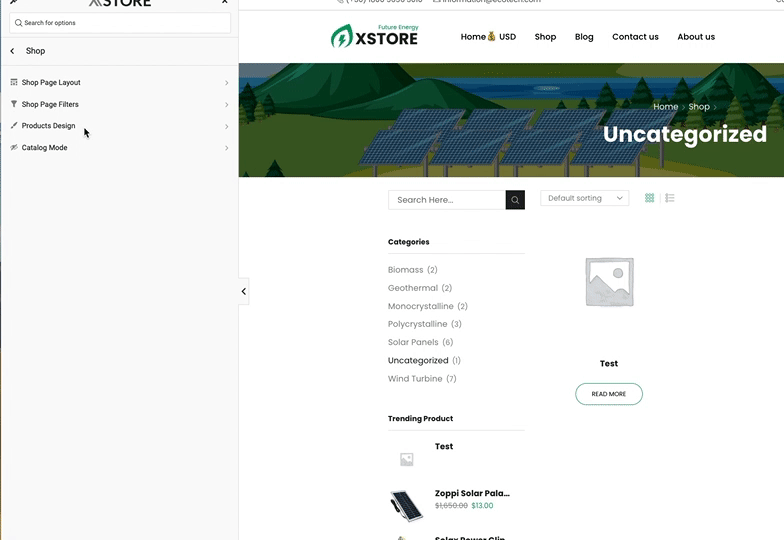Open Shop Page Layout settings
This screenshot has width=784, height=540.
click(x=120, y=82)
